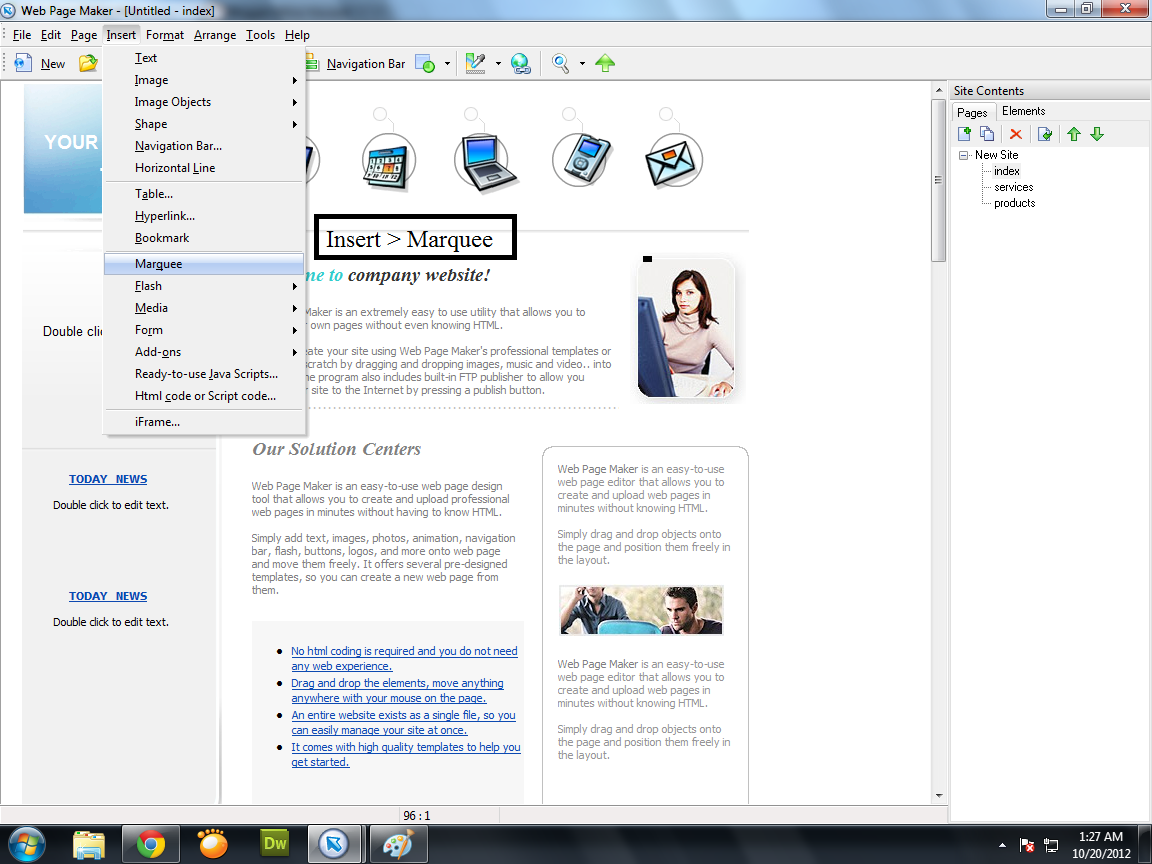Click the calendar icon on the page
This screenshot has height=864, width=1152.
click(x=388, y=161)
